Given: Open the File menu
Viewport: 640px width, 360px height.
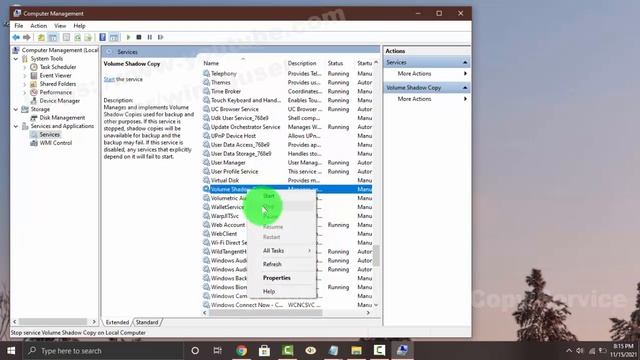Looking at the screenshot, I should 19,26.
